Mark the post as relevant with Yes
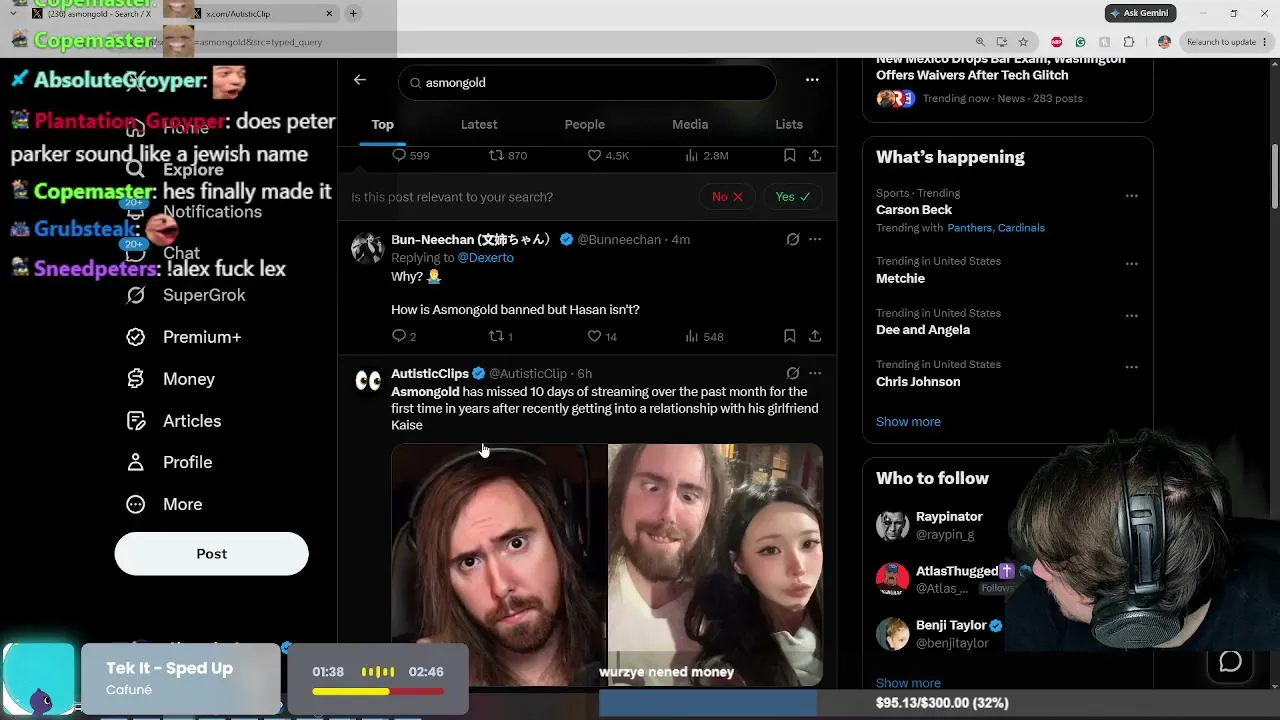The image size is (1280, 720). coord(793,197)
